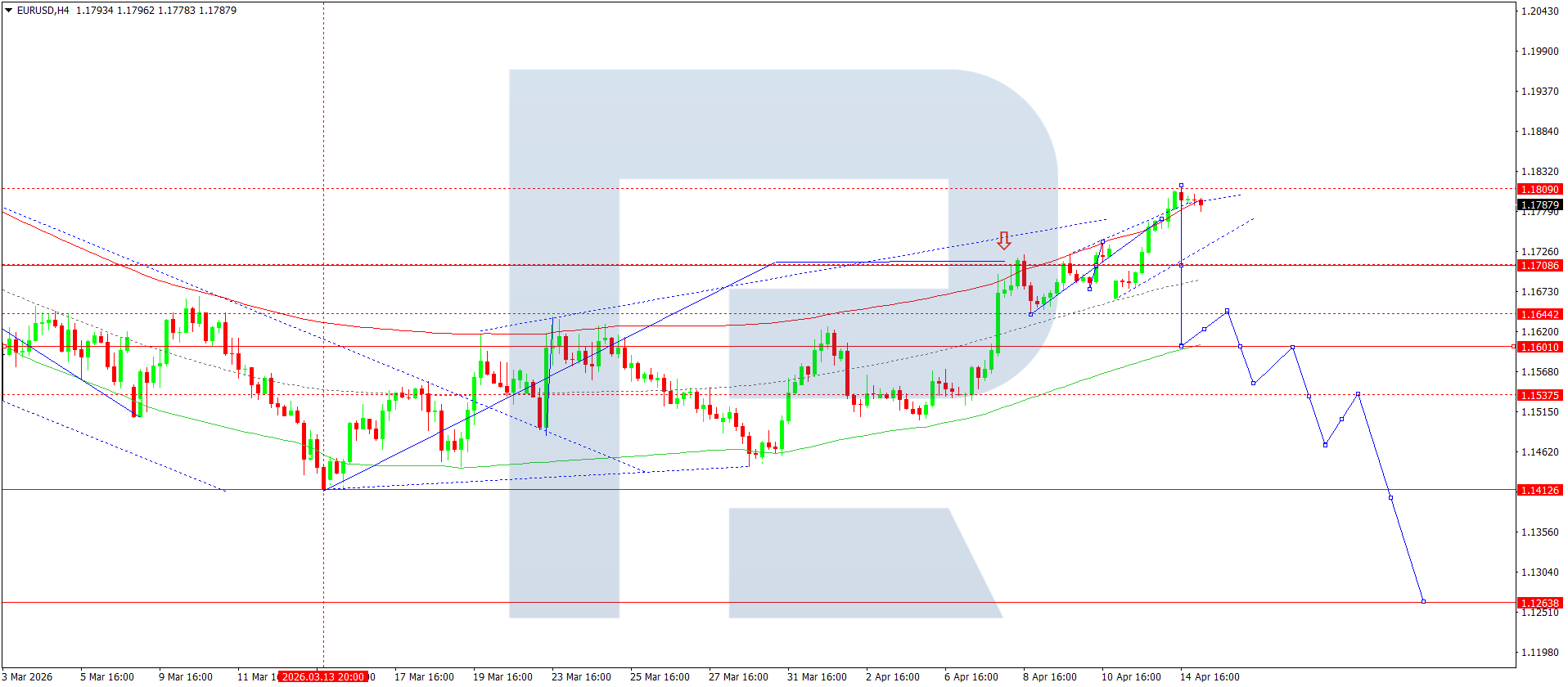Click the red 2026.03.13 20:00 date label
This screenshot has width=1568, height=687.
coord(322,676)
